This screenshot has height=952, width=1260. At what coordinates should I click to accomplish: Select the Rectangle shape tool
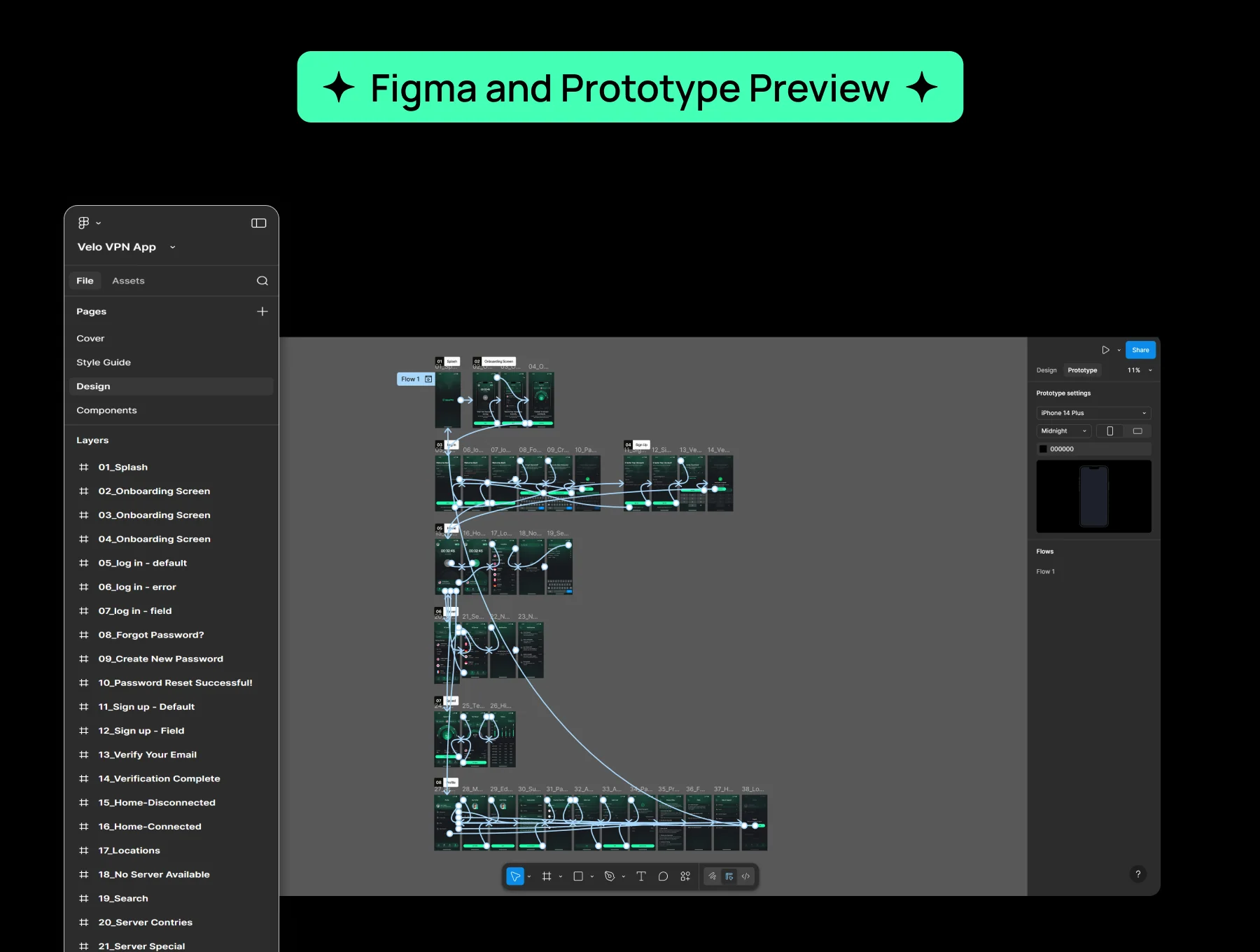point(578,876)
